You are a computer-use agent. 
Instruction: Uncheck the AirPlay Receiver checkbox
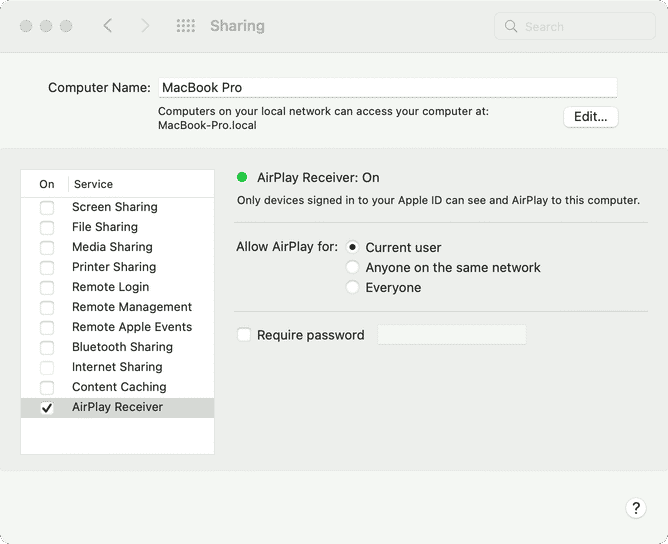47,408
